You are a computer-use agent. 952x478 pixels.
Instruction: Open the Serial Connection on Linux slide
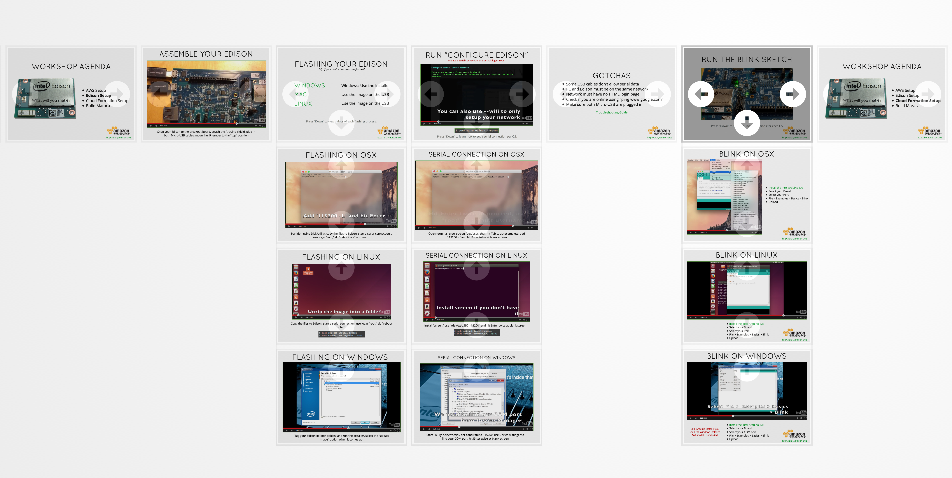(x=477, y=296)
